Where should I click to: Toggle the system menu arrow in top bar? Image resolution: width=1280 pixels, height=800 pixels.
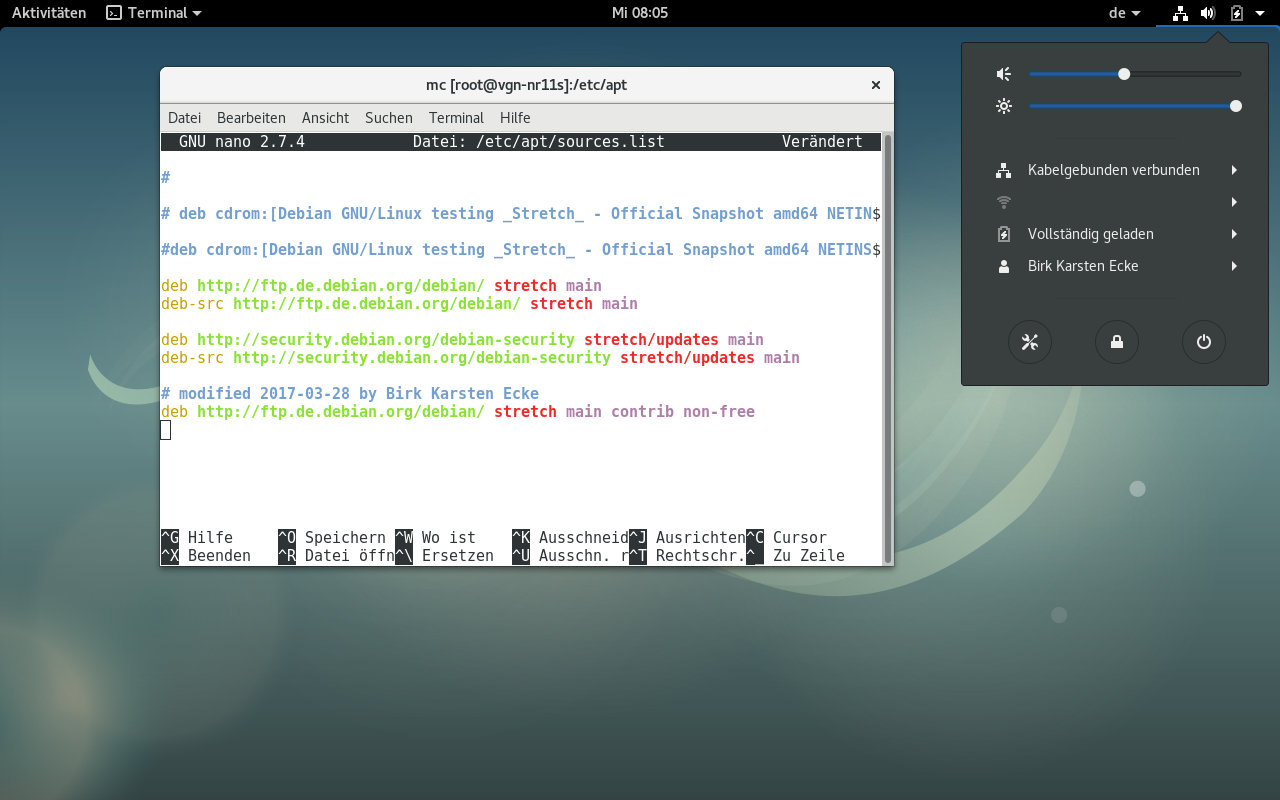tap(1260, 13)
